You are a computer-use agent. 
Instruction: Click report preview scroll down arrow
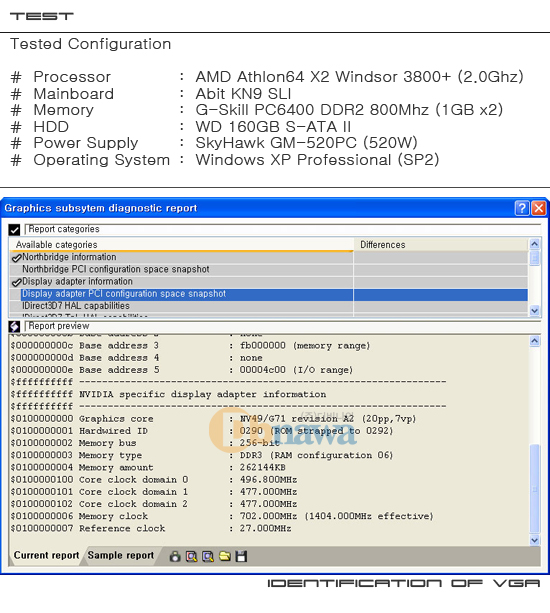pos(534,540)
